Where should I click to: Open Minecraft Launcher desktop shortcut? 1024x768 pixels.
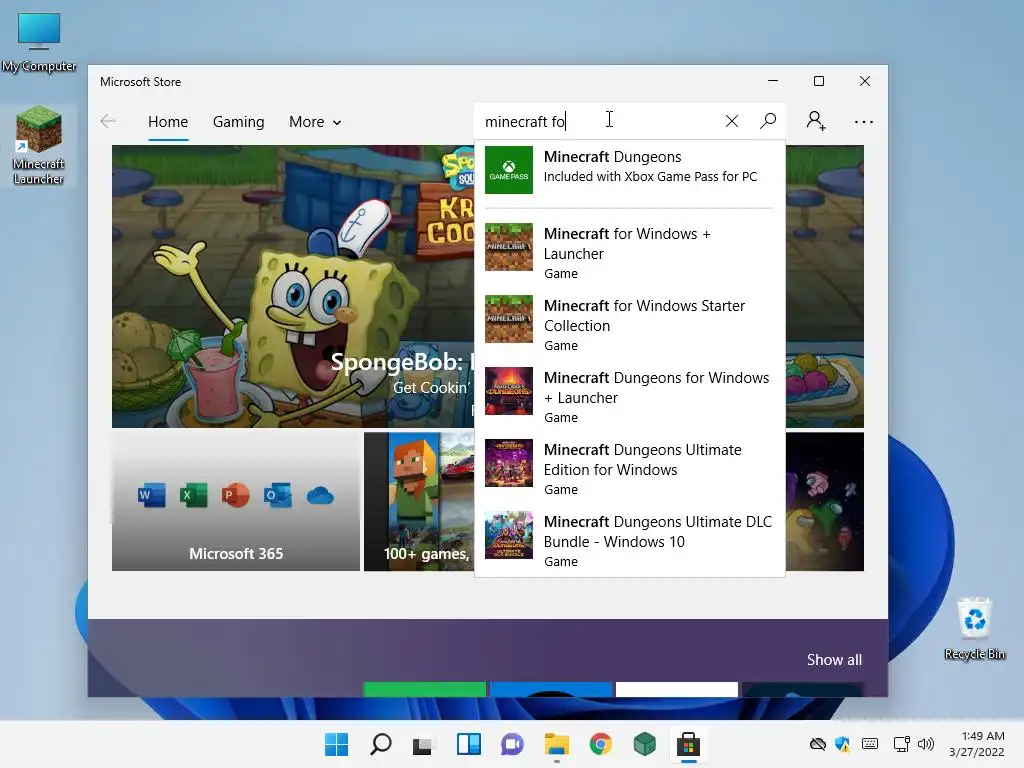pyautogui.click(x=39, y=146)
